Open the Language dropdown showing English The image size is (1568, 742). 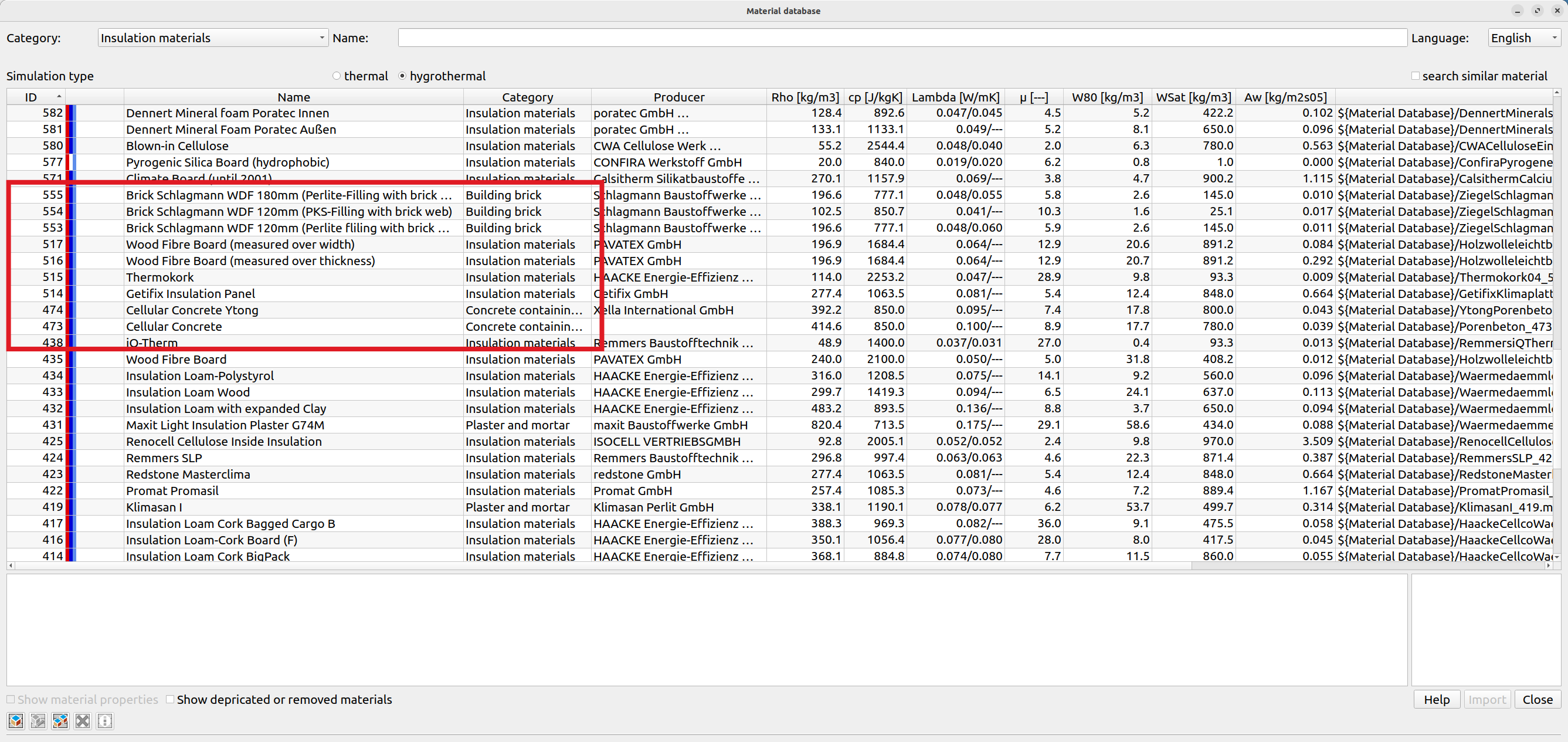pos(1524,38)
